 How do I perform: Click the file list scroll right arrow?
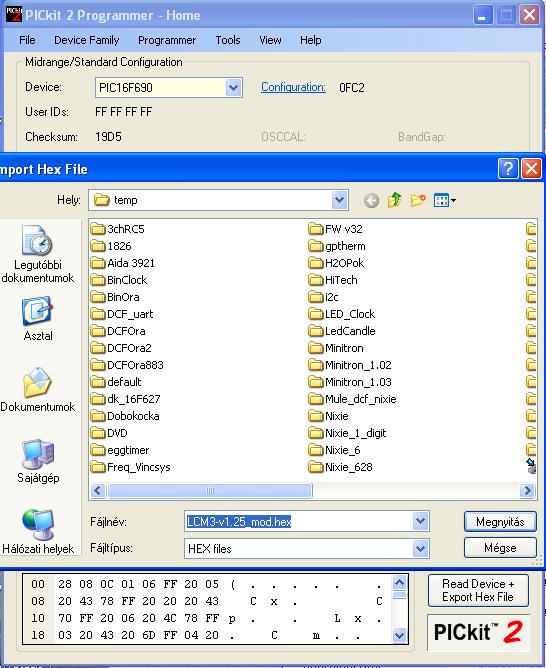(x=527, y=490)
